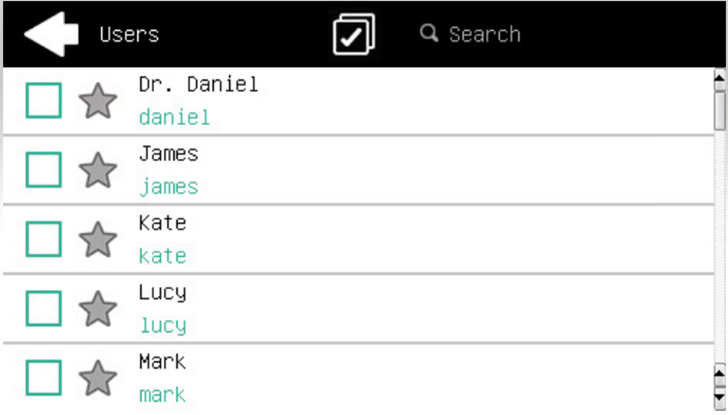Select the James checkbox
728x415 pixels.
pos(43,170)
